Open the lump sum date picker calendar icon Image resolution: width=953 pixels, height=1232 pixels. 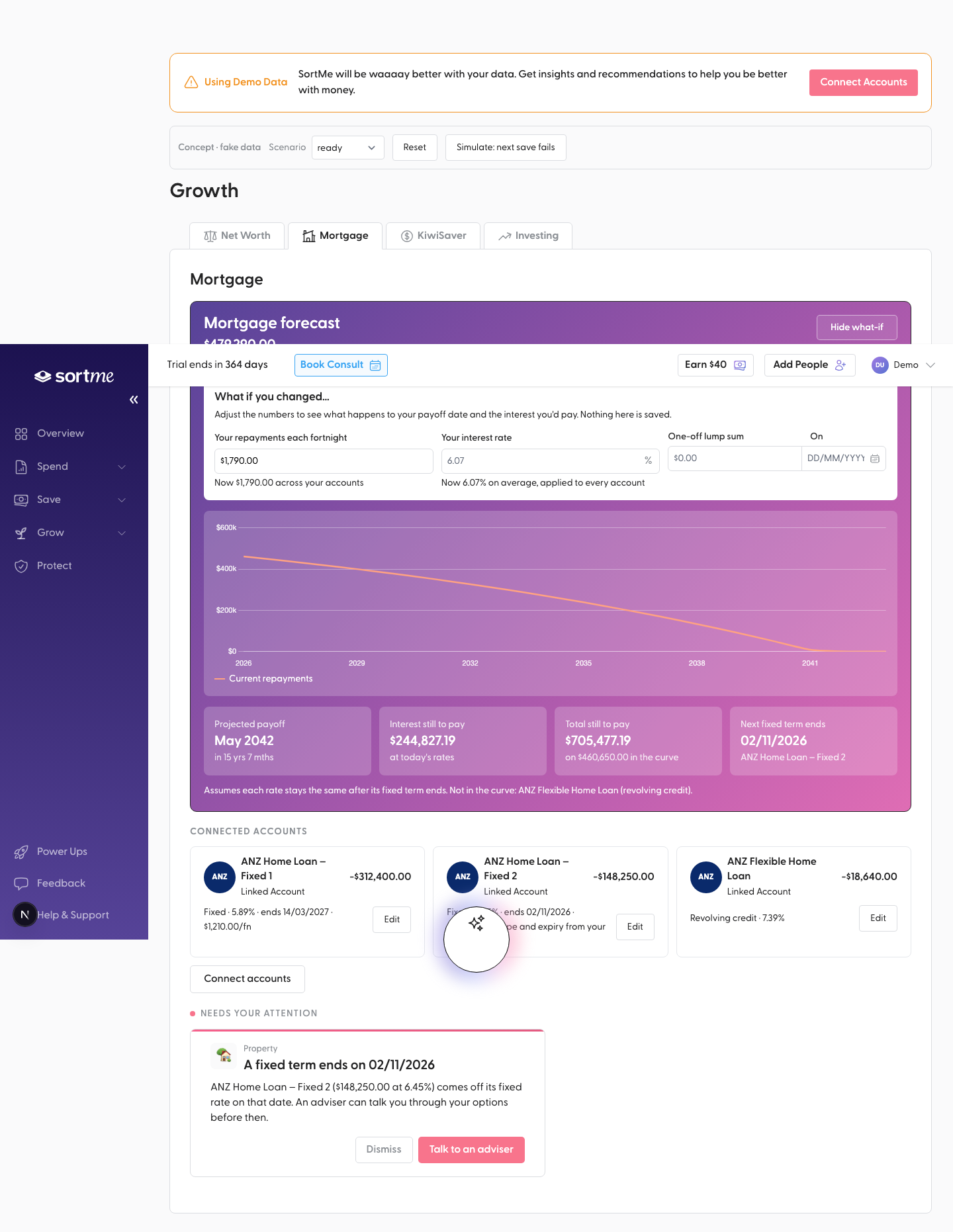click(x=875, y=459)
